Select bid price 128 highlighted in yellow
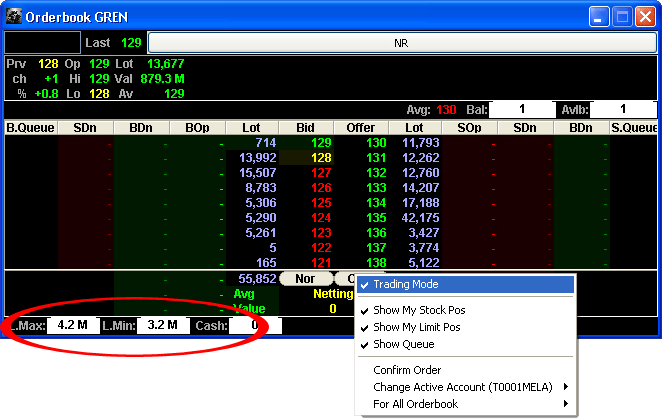This screenshot has height=419, width=662. pyautogui.click(x=321, y=158)
